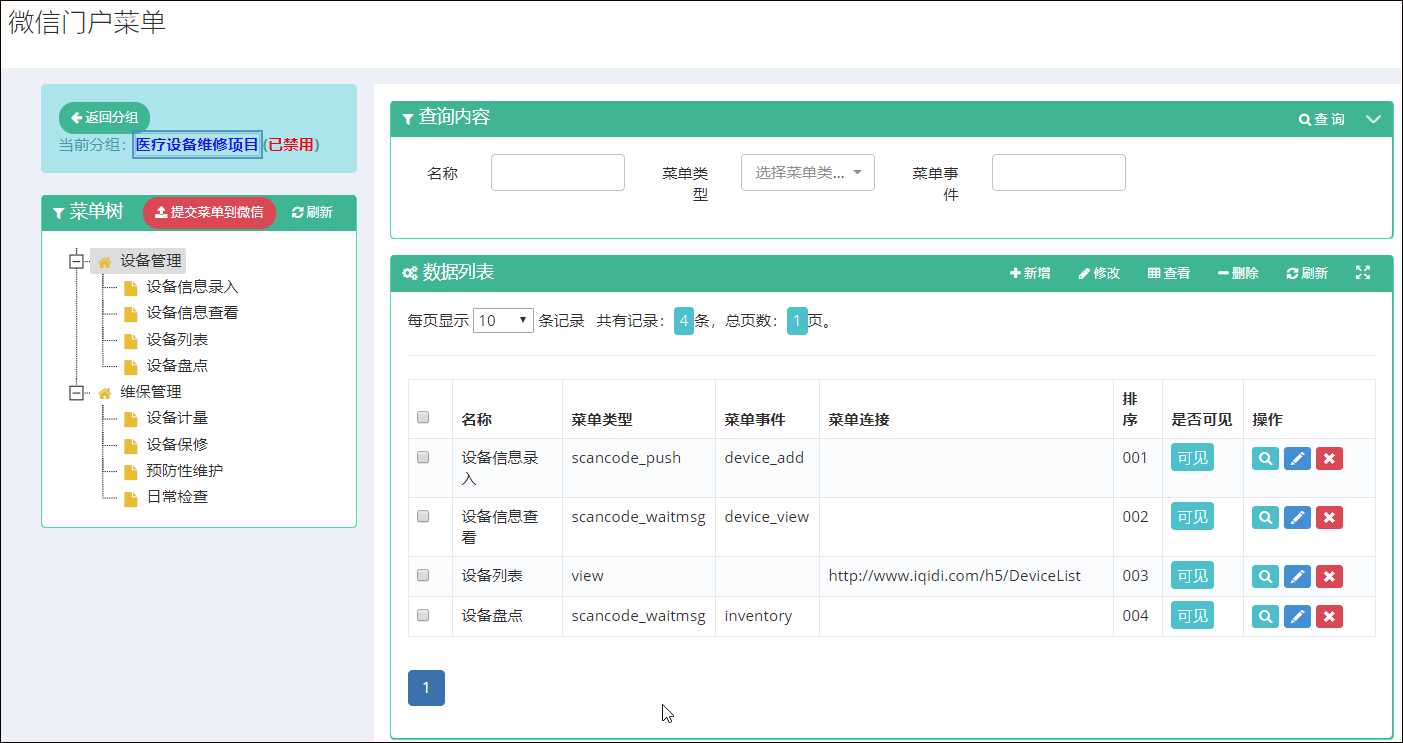This screenshot has height=743, width=1403.
Task: Collapse the 维保管理 tree node
Action: pyautogui.click(x=76, y=392)
